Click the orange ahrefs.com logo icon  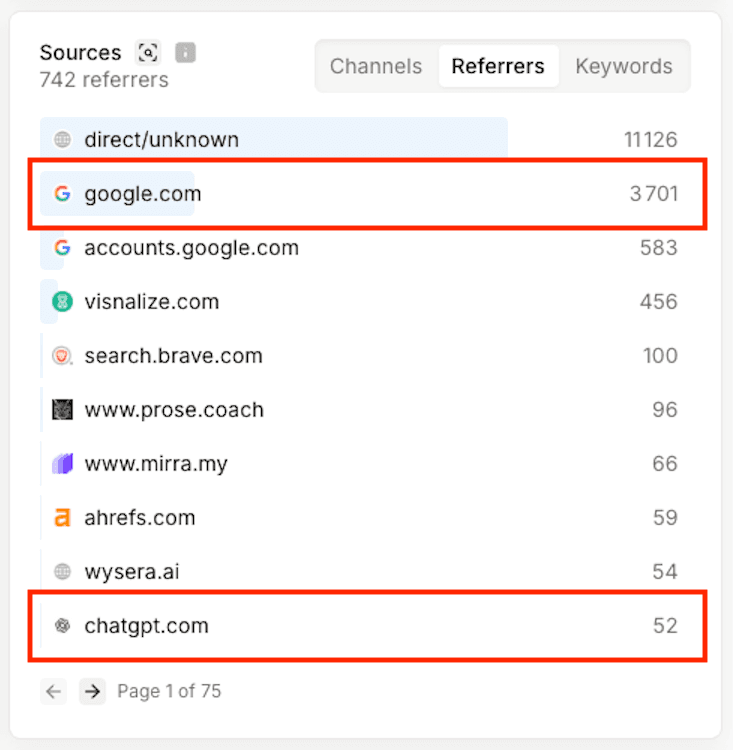pos(62,518)
